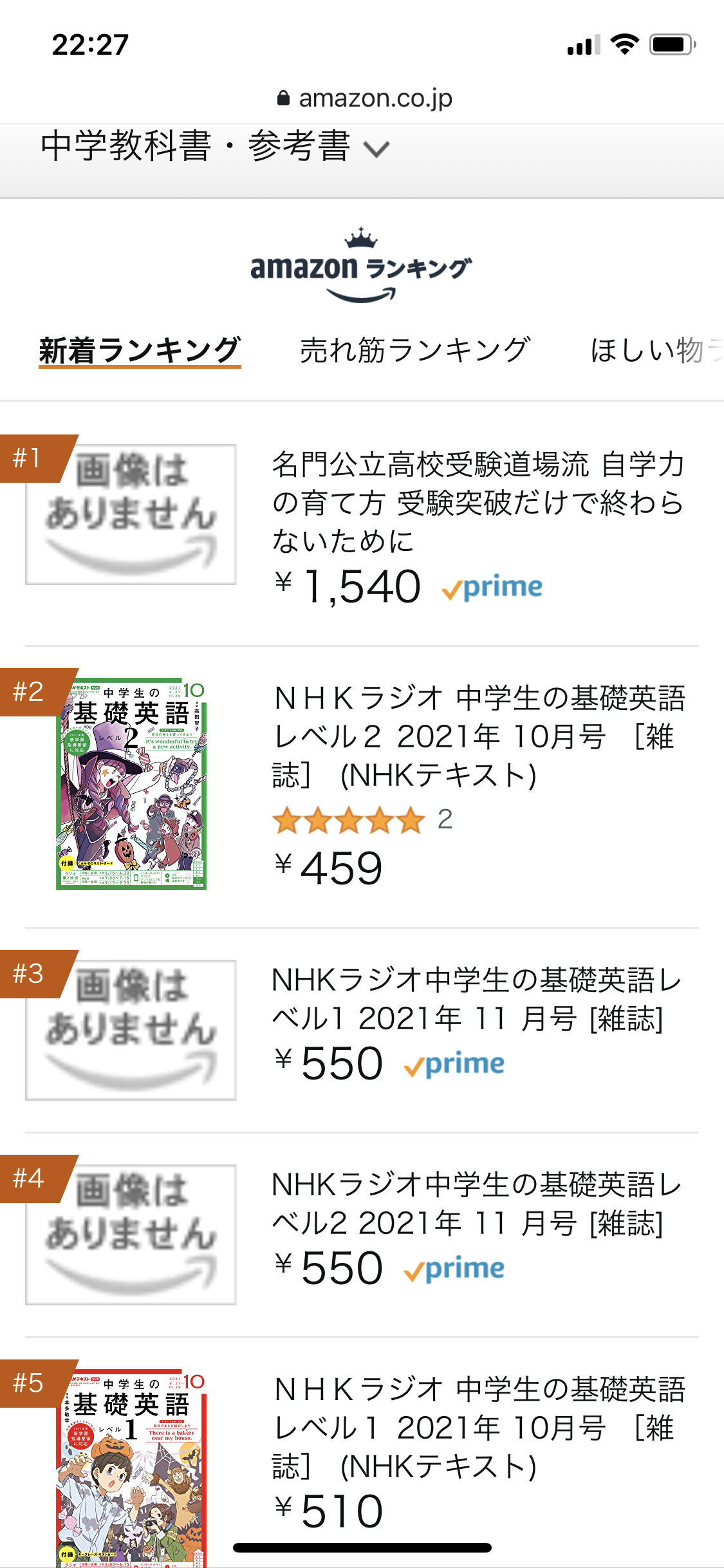Select the 新着ランキング tab
This screenshot has width=724, height=1568.
point(140,351)
